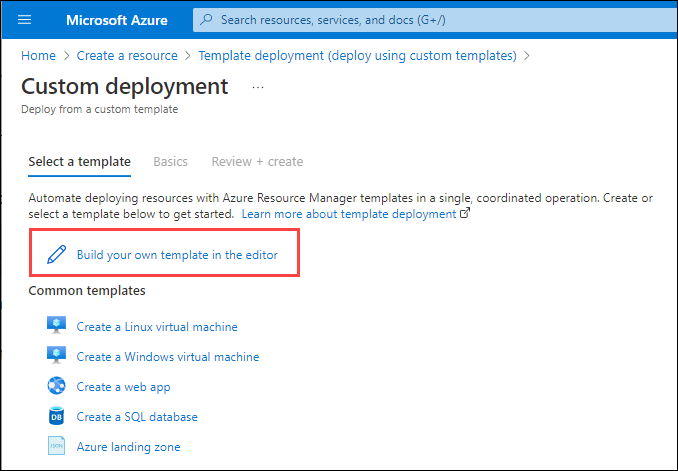Click the Microsoft Azure logo text
Screen dimensions: 678x471
117,20
